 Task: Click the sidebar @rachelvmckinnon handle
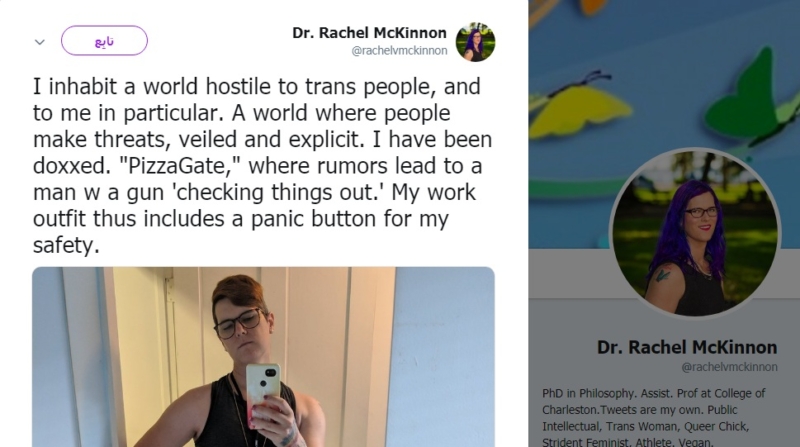point(730,367)
